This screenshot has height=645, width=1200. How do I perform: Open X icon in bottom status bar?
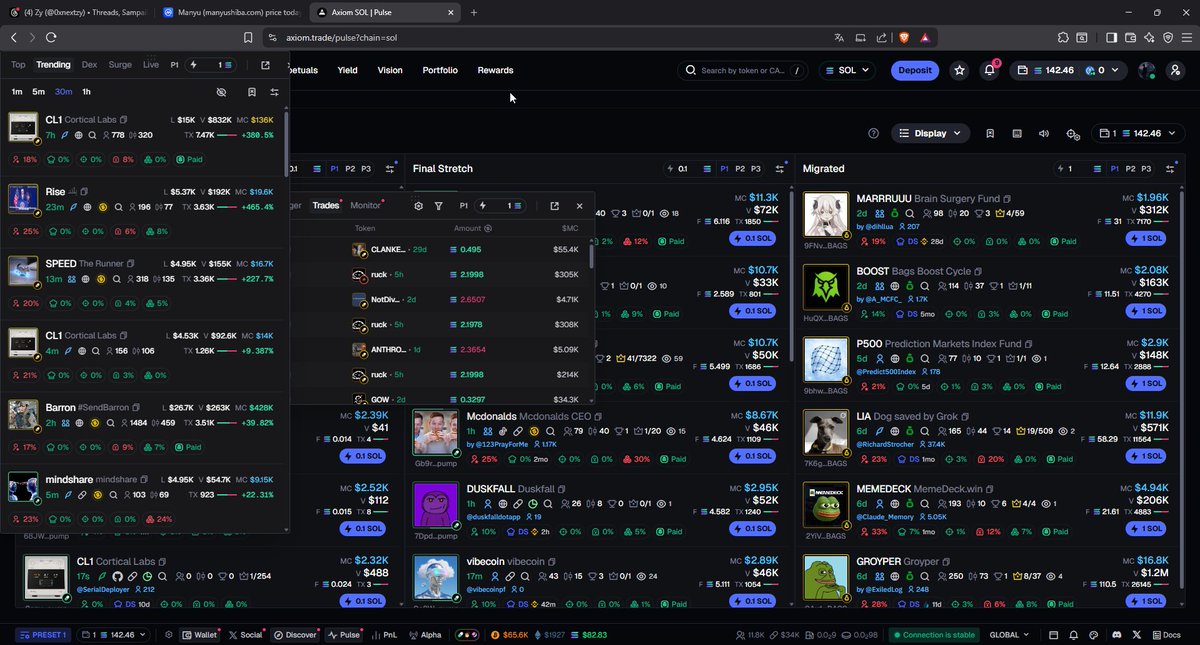pyautogui.click(x=1137, y=635)
